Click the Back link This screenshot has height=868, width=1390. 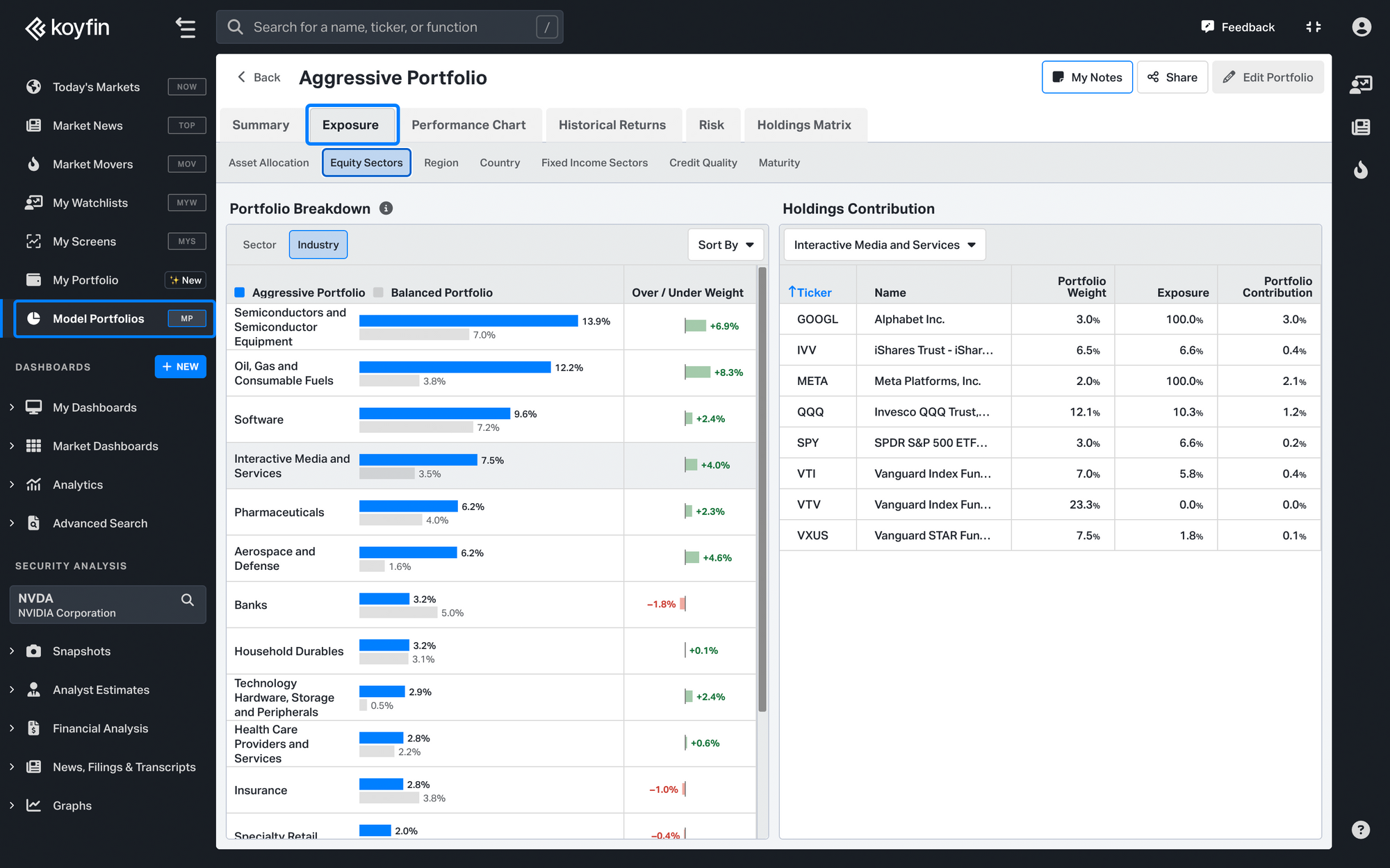tap(259, 77)
